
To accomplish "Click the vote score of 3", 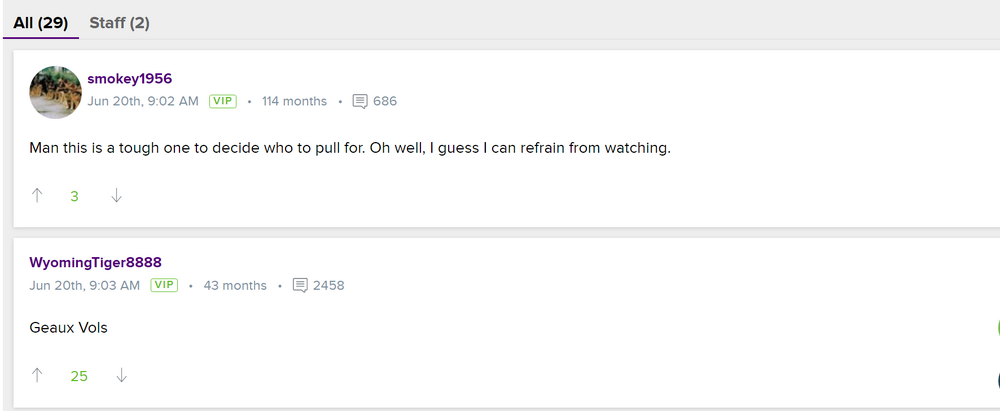I will click(x=74, y=196).
